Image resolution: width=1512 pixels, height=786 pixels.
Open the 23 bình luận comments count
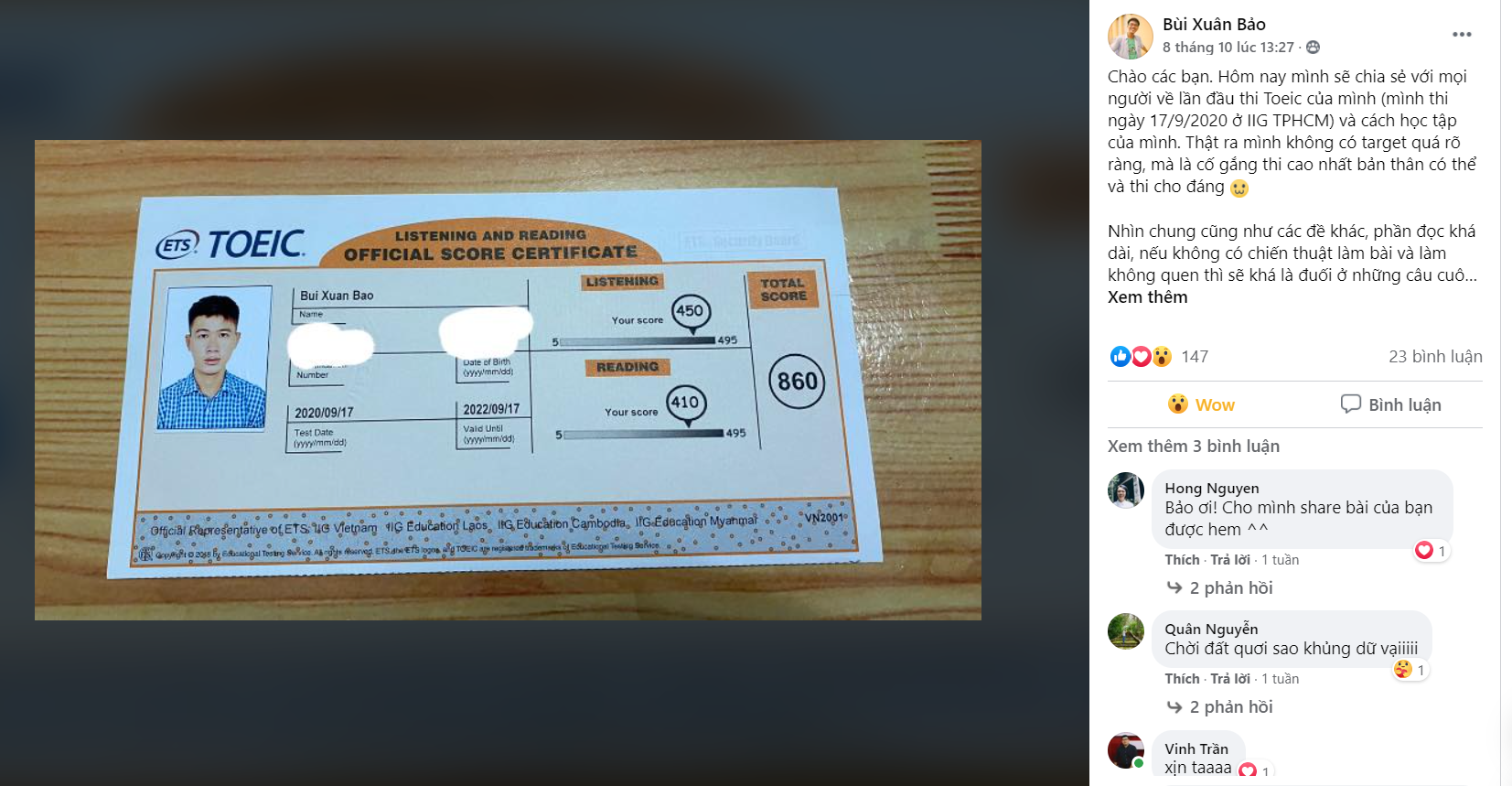tap(1435, 357)
